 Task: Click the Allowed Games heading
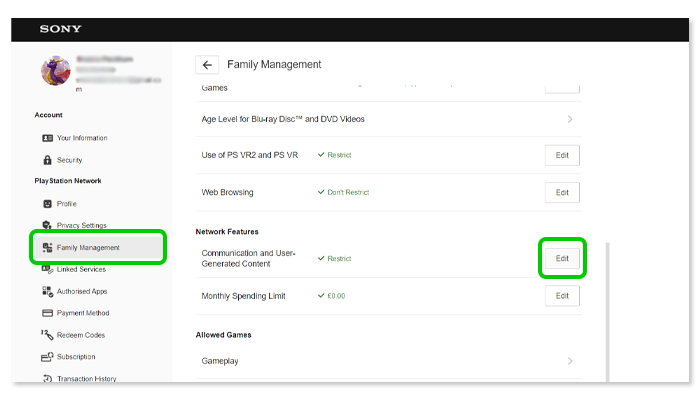click(x=223, y=335)
